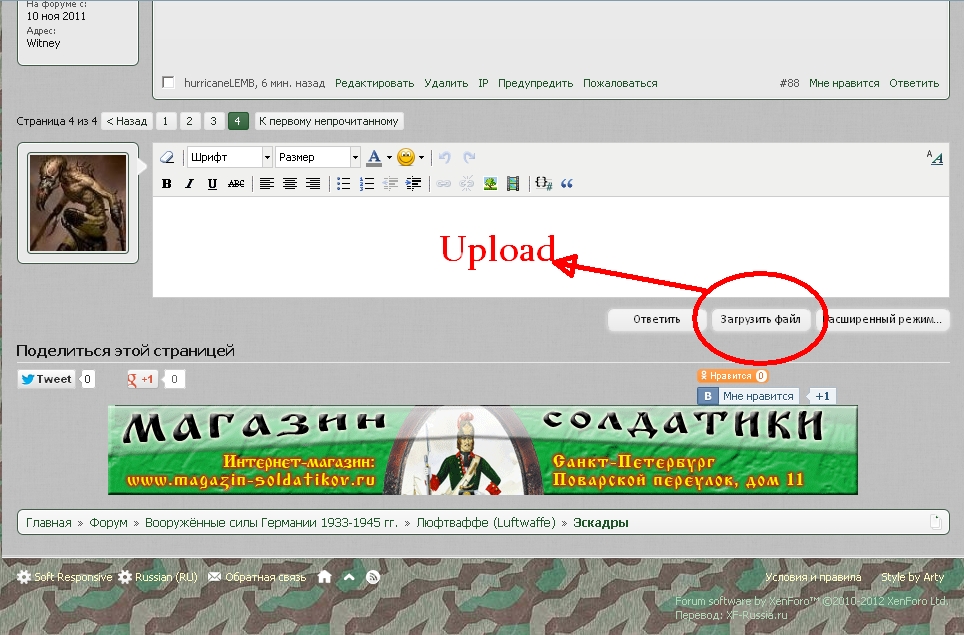Click the user avatar thumbnail
Screen dimensions: 964x635
point(78,203)
